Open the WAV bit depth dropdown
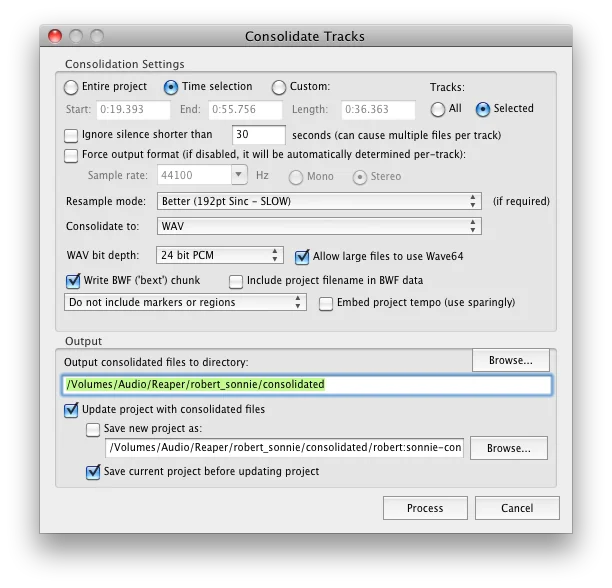 [220, 255]
